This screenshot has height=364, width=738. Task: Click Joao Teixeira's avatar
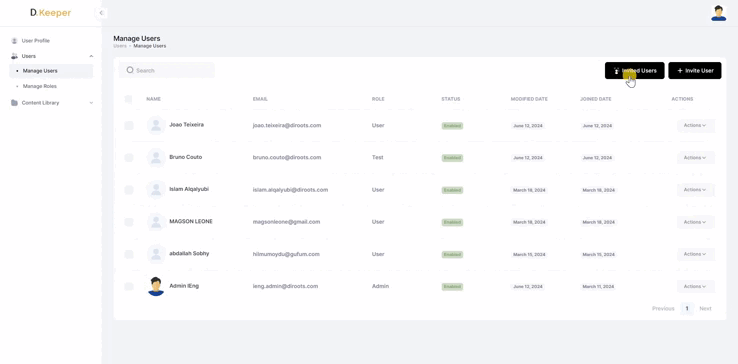point(156,125)
